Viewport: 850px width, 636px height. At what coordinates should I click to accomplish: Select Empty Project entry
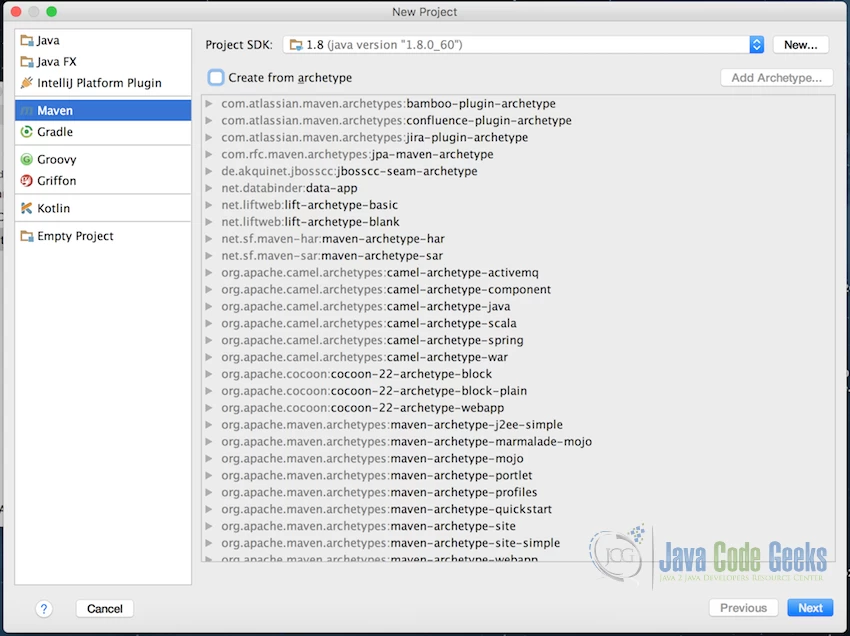coord(103,236)
